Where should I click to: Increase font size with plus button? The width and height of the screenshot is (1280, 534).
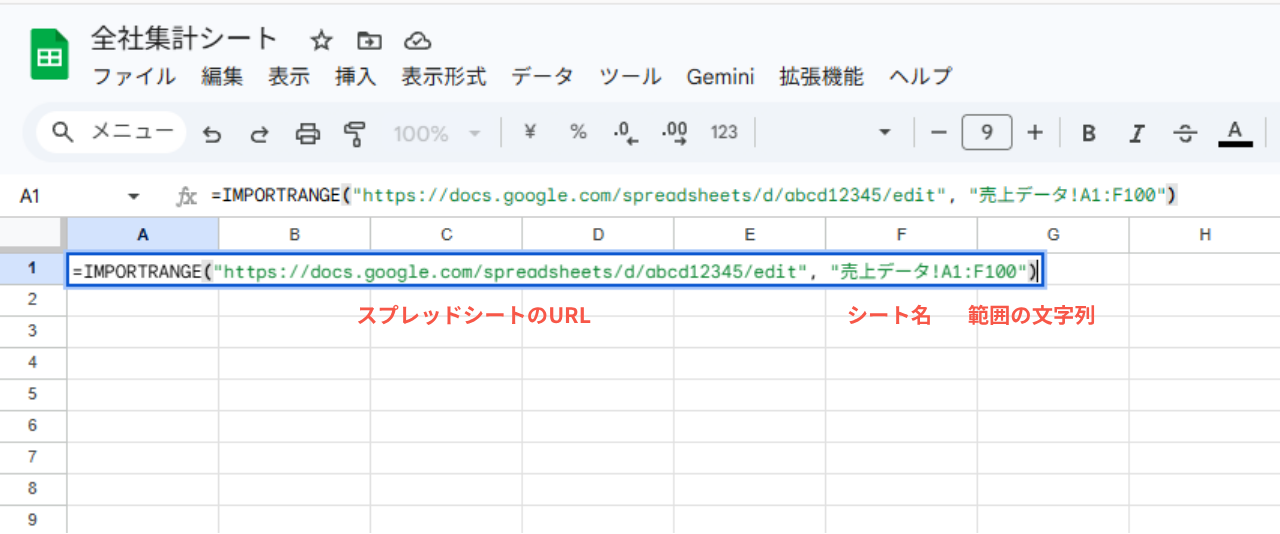click(x=1036, y=132)
